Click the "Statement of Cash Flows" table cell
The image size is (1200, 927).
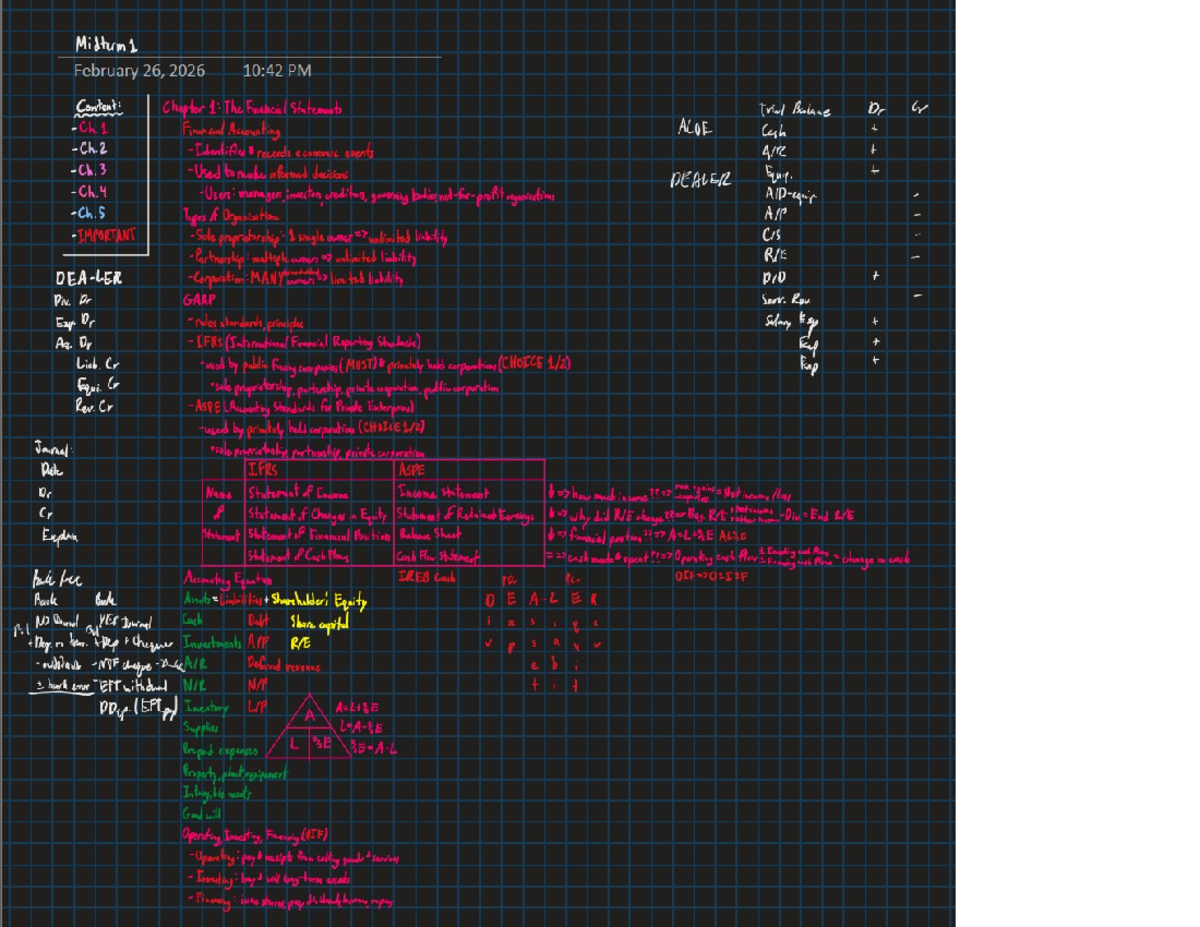point(298,556)
